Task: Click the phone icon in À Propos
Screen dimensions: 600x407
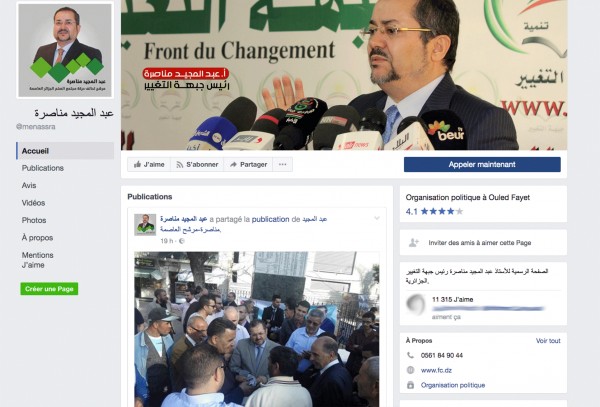Action: 410,355
